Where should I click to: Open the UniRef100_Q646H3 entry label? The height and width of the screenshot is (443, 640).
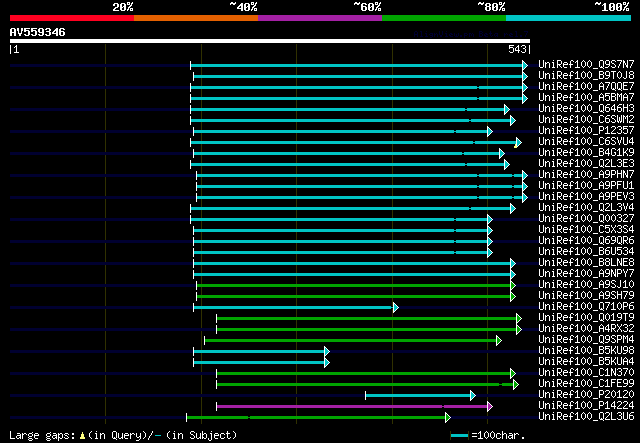[x=586, y=109]
